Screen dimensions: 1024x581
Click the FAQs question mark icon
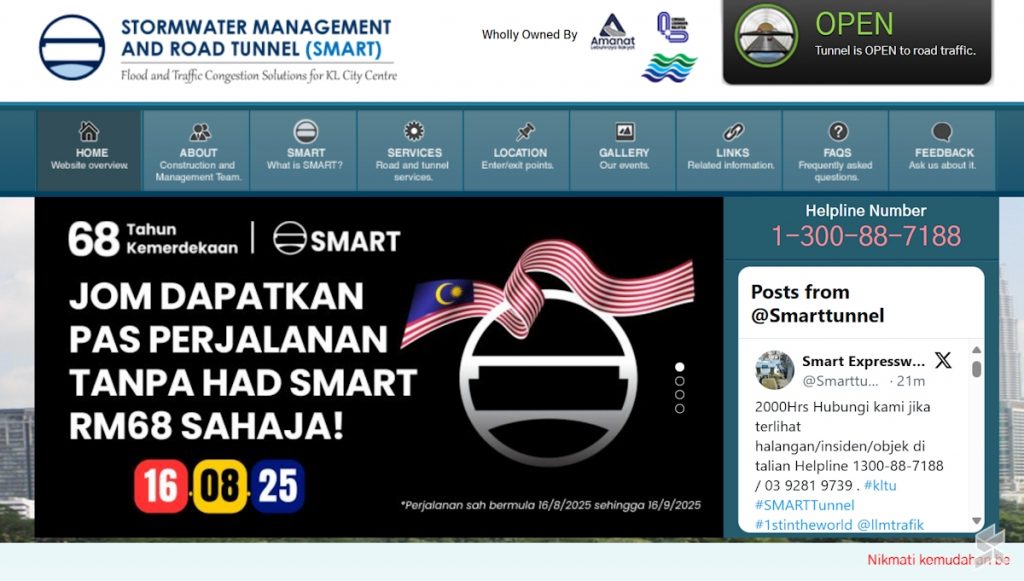coord(838,132)
